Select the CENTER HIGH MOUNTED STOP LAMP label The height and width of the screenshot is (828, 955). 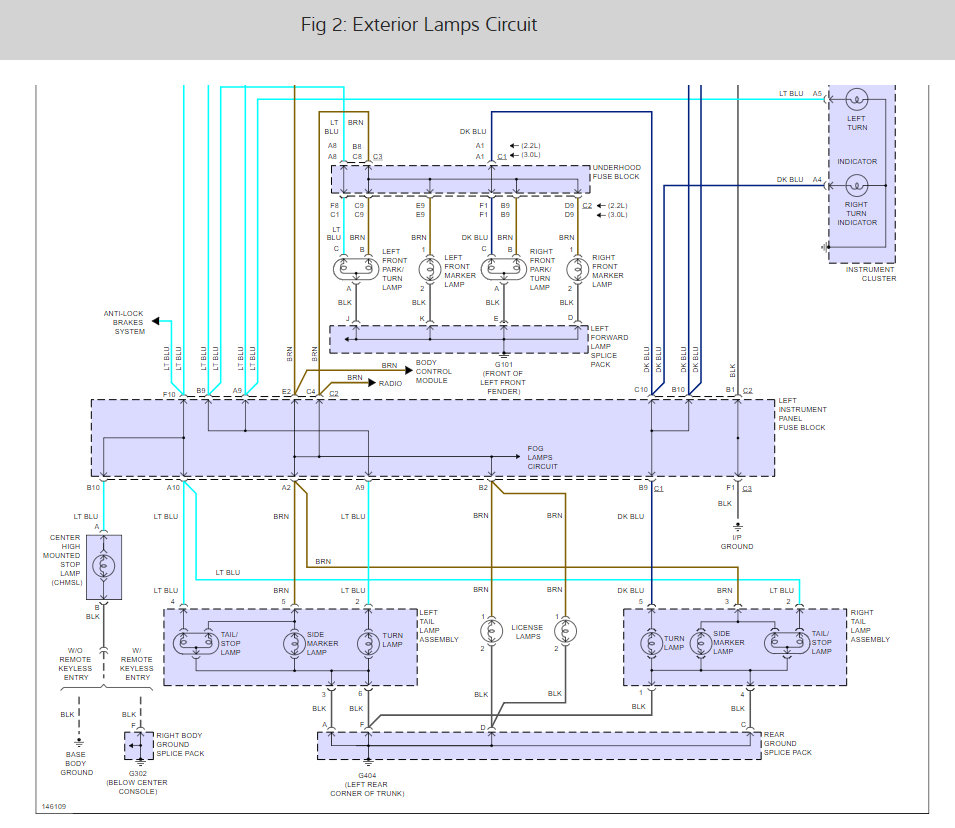click(x=63, y=560)
